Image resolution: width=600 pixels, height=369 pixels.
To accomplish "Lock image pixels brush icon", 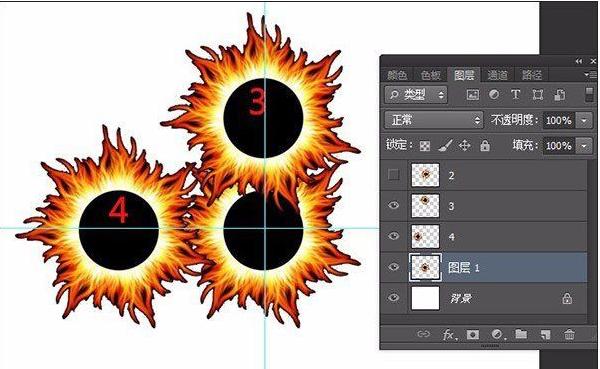I will pyautogui.click(x=445, y=145).
